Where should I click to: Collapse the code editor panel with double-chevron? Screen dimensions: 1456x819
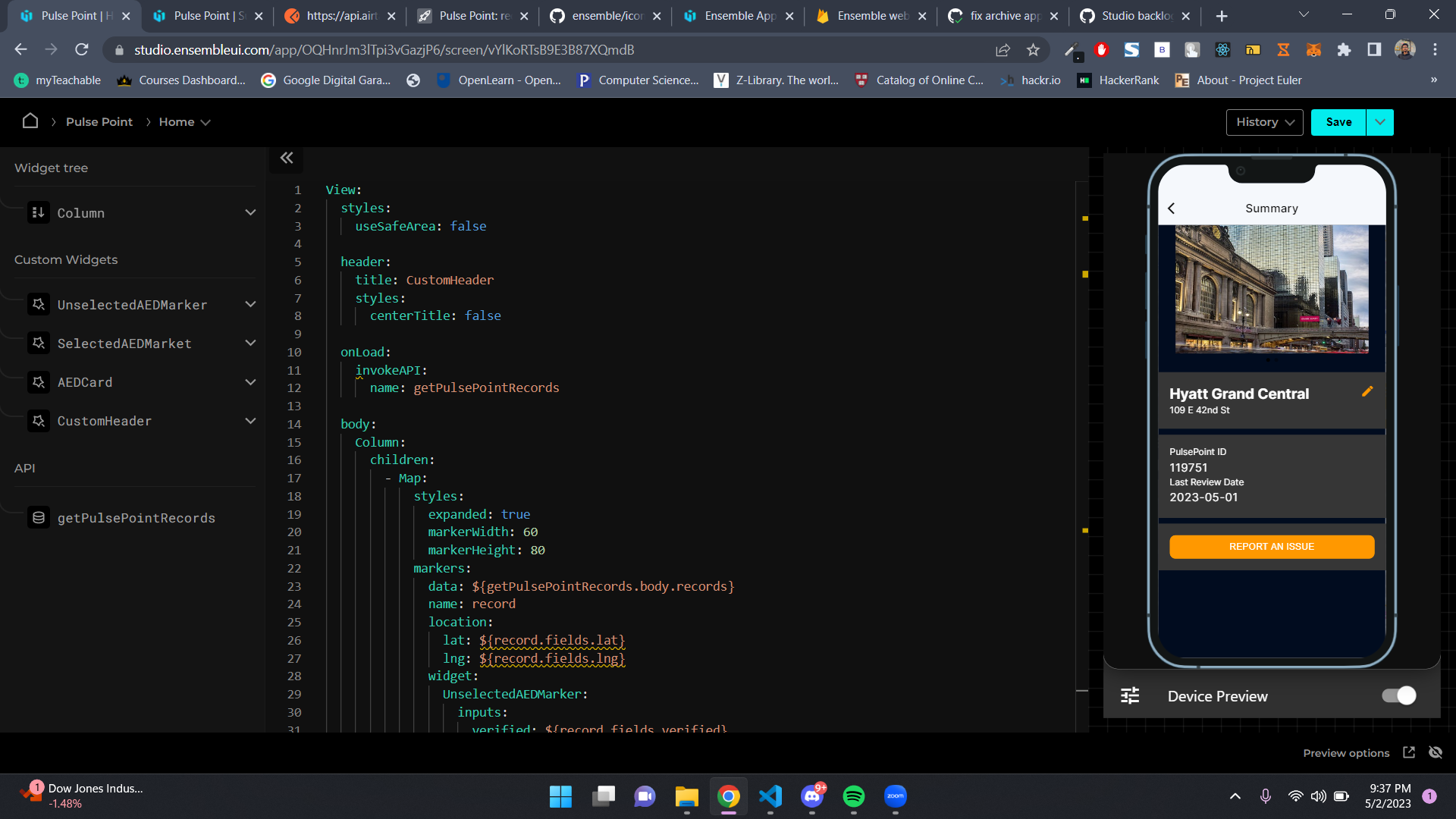(287, 158)
